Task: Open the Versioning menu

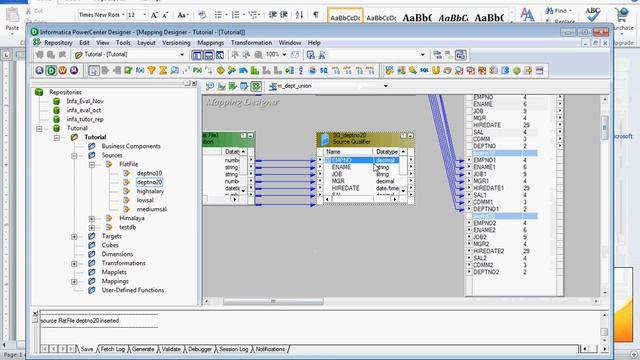Action: [176, 42]
